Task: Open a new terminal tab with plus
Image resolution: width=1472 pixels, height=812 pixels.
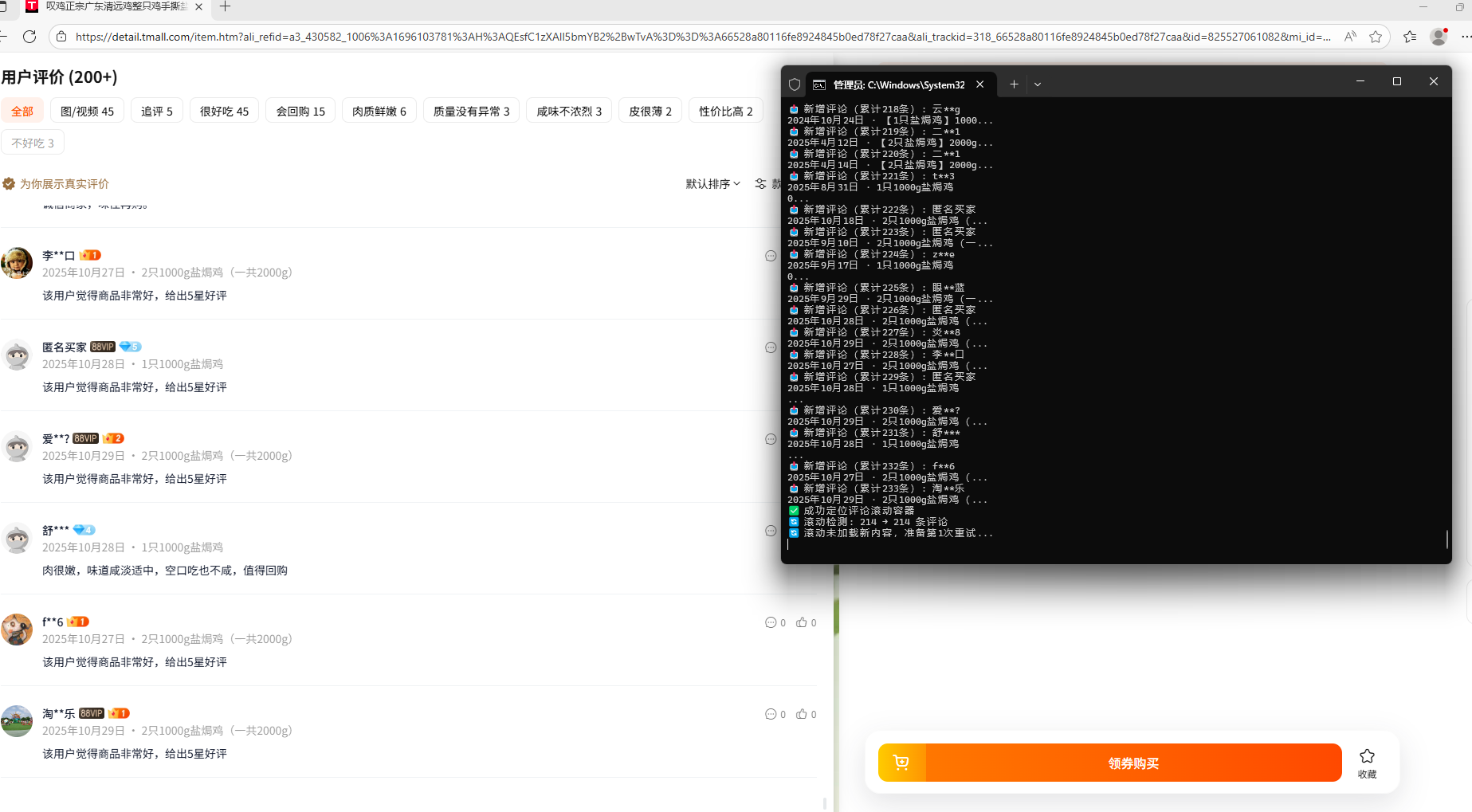Action: [x=1014, y=84]
